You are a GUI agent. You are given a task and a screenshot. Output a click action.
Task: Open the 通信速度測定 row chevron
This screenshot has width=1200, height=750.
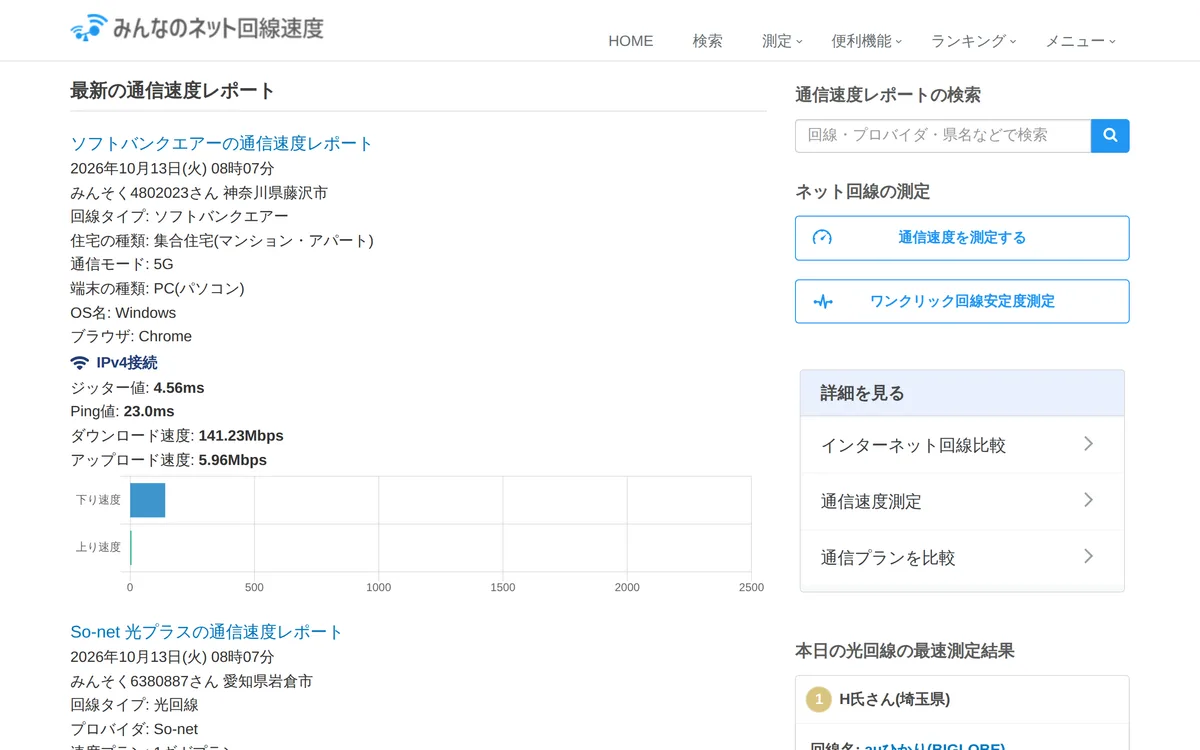(1089, 500)
